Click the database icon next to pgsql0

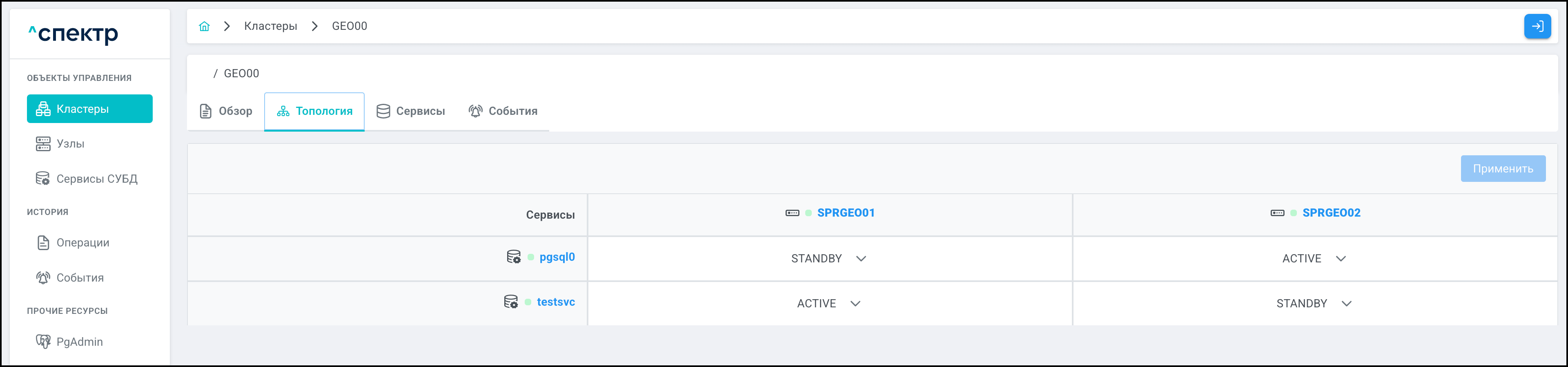pyautogui.click(x=514, y=257)
